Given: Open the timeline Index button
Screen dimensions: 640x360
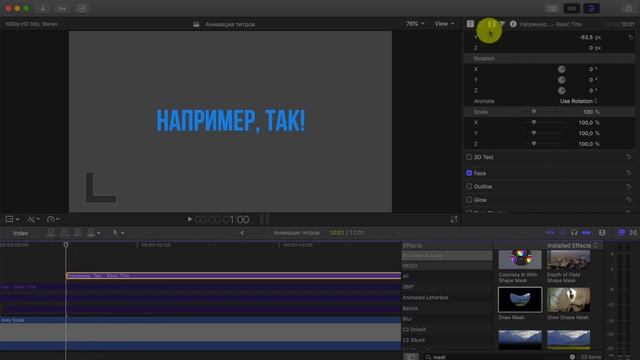Looking at the screenshot, I should pyautogui.click(x=20, y=233).
